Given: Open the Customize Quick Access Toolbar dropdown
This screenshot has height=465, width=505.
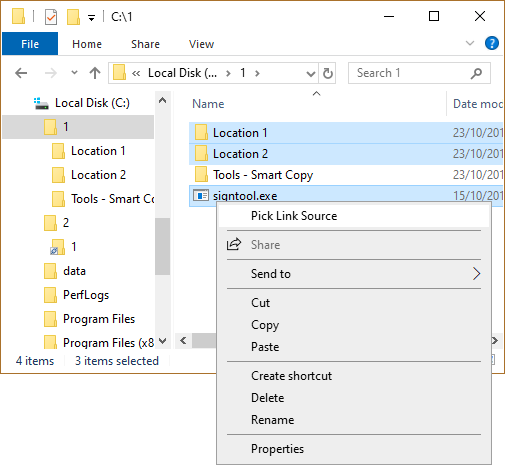Looking at the screenshot, I should pos(91,18).
